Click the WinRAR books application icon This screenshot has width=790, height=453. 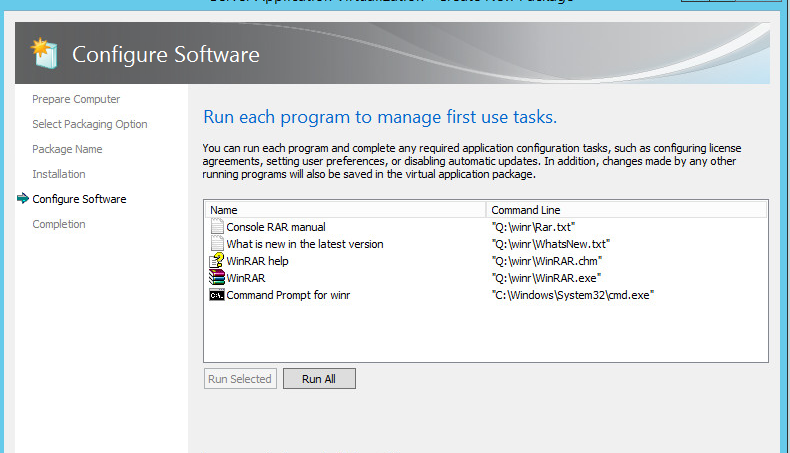pos(217,278)
